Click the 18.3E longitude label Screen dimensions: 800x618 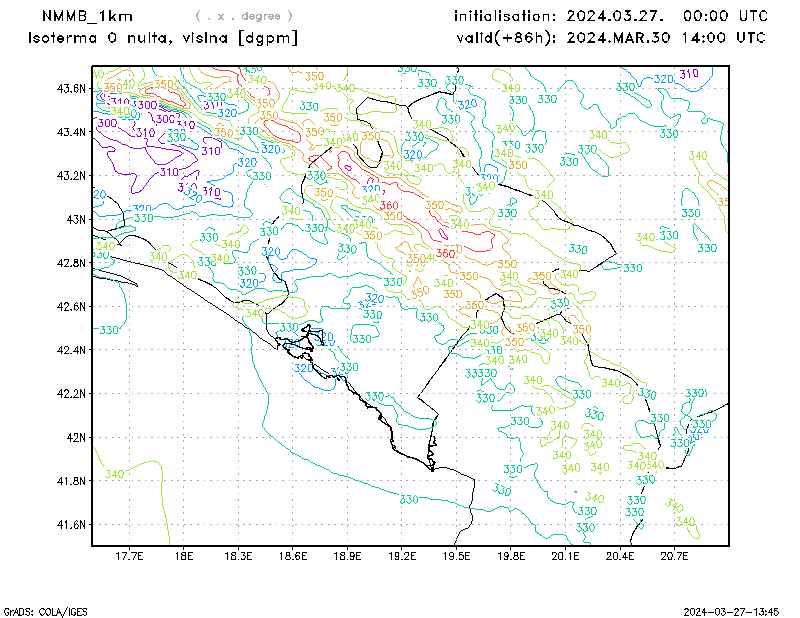[238, 556]
